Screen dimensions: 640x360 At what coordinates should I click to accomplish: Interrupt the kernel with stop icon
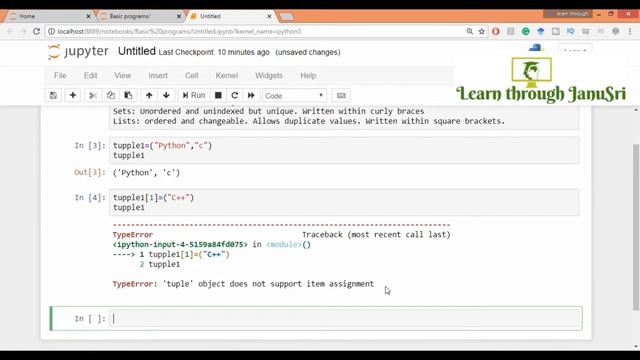pos(218,96)
